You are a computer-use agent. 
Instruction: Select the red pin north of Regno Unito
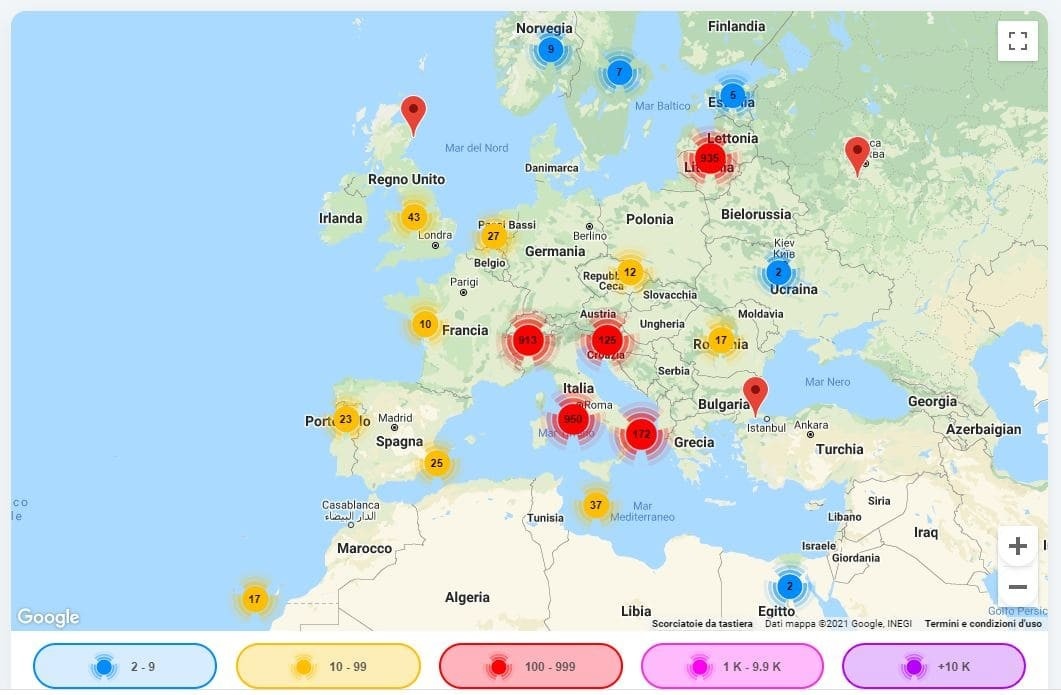413,115
